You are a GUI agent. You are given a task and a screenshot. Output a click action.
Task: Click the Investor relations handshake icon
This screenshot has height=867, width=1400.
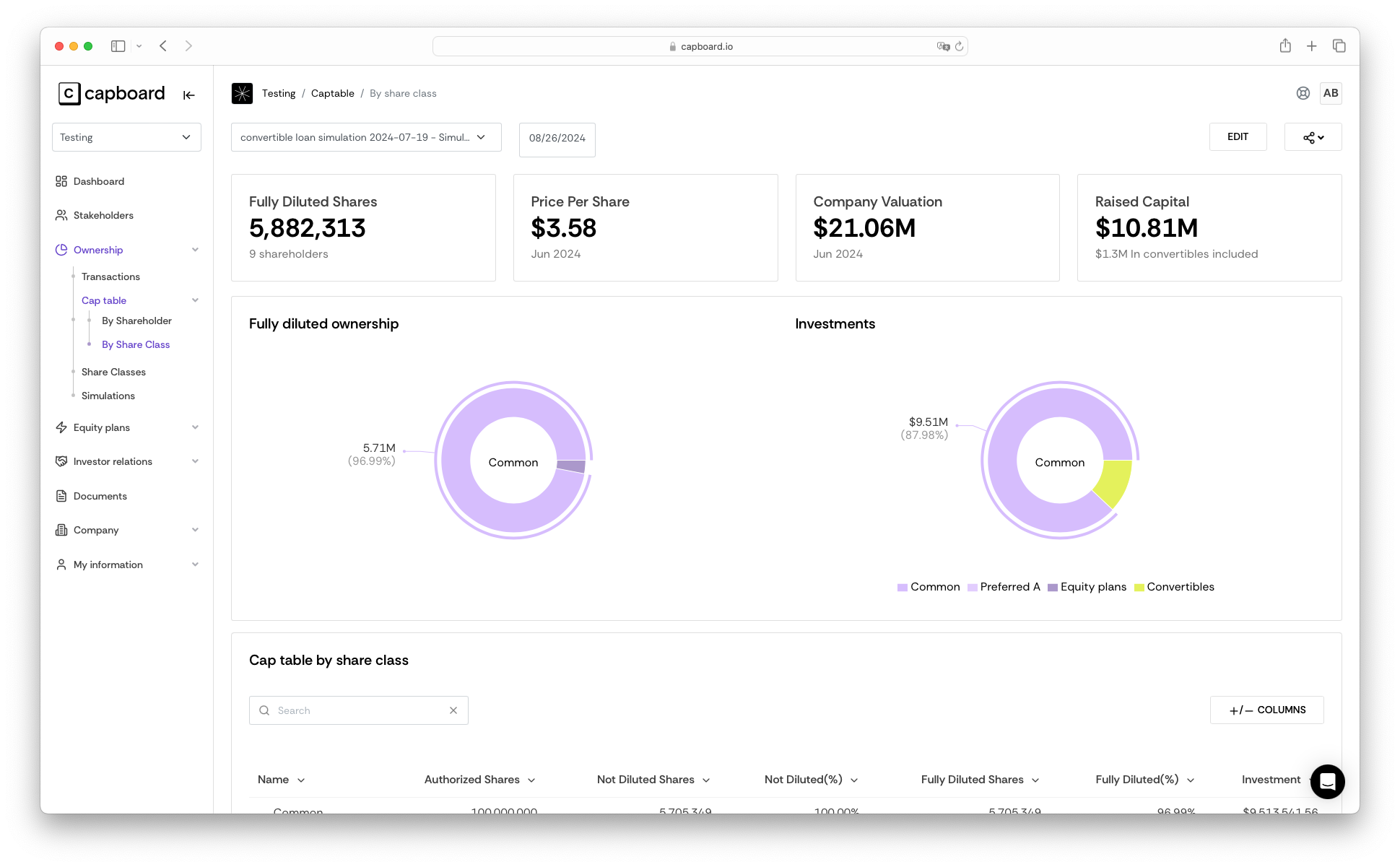61,461
